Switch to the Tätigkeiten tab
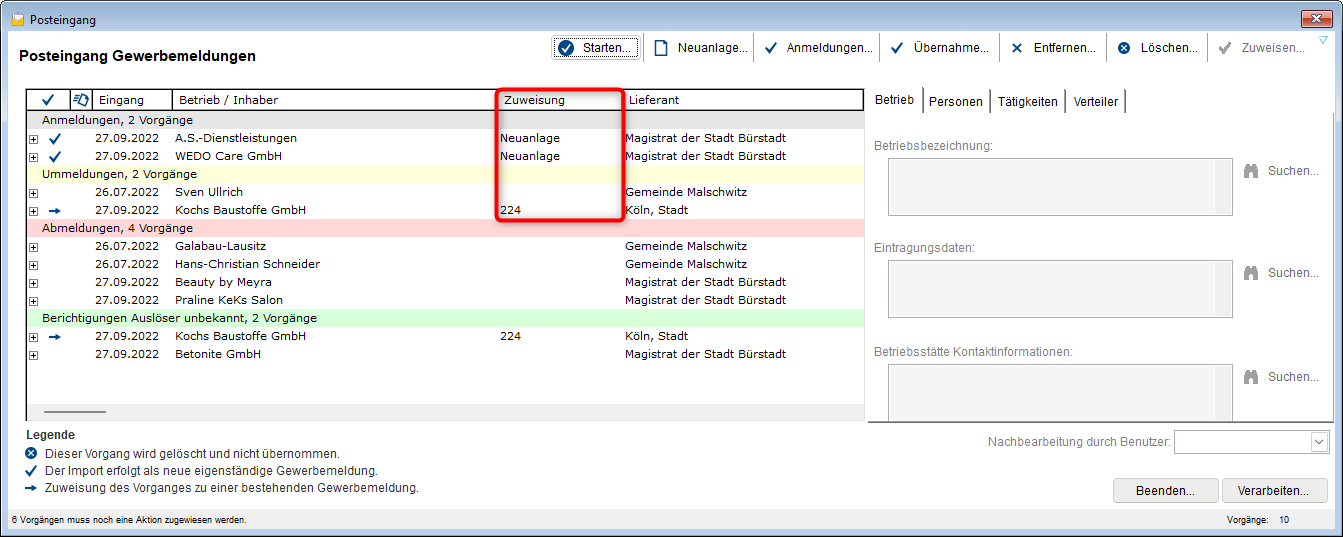This screenshot has width=1343, height=537. [x=1026, y=101]
